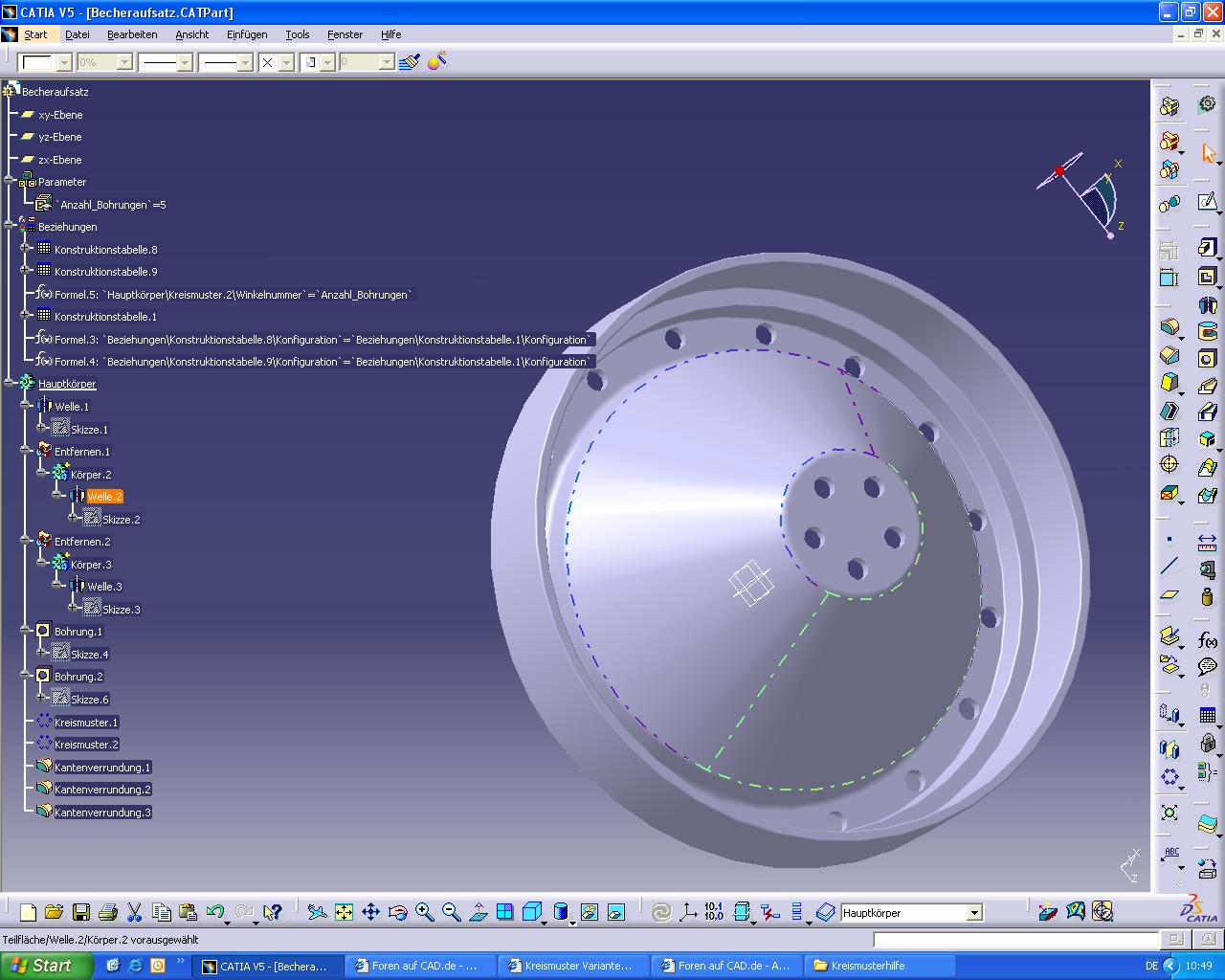
Task: Select the Anzahl_Bohrungen=5 parameter
Action: (110, 205)
